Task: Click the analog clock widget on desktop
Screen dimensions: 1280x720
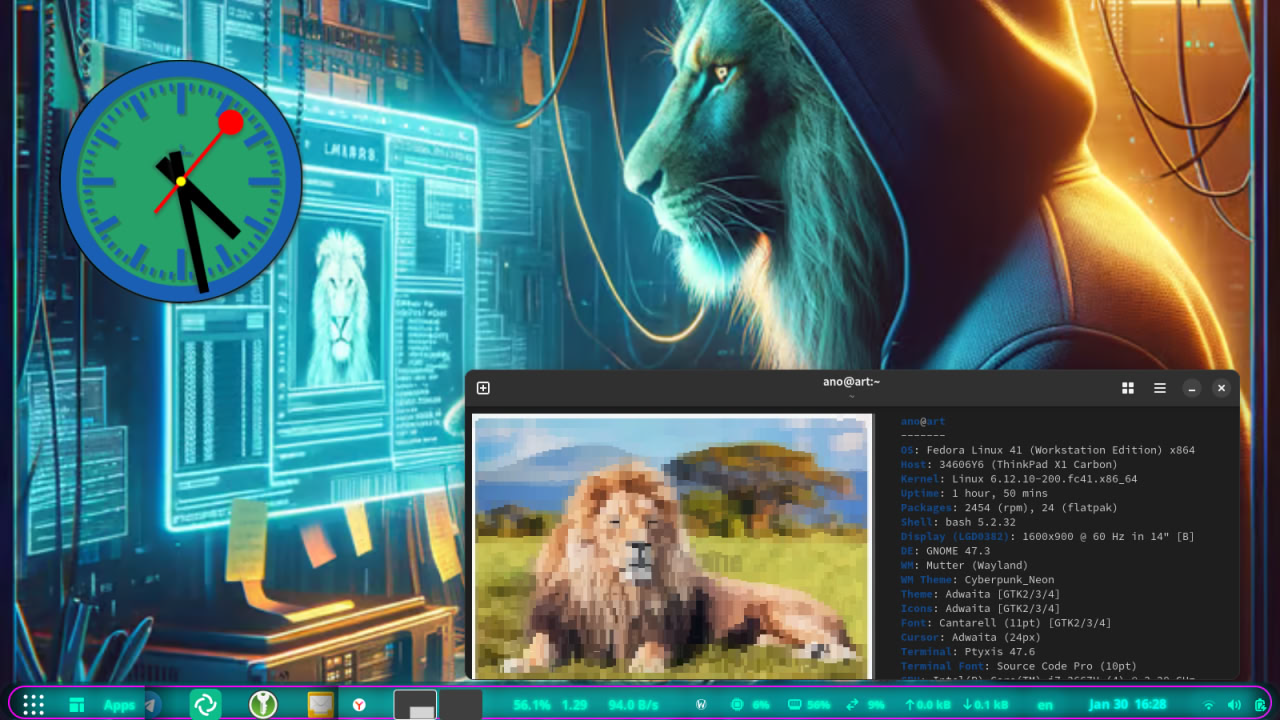Action: point(181,181)
